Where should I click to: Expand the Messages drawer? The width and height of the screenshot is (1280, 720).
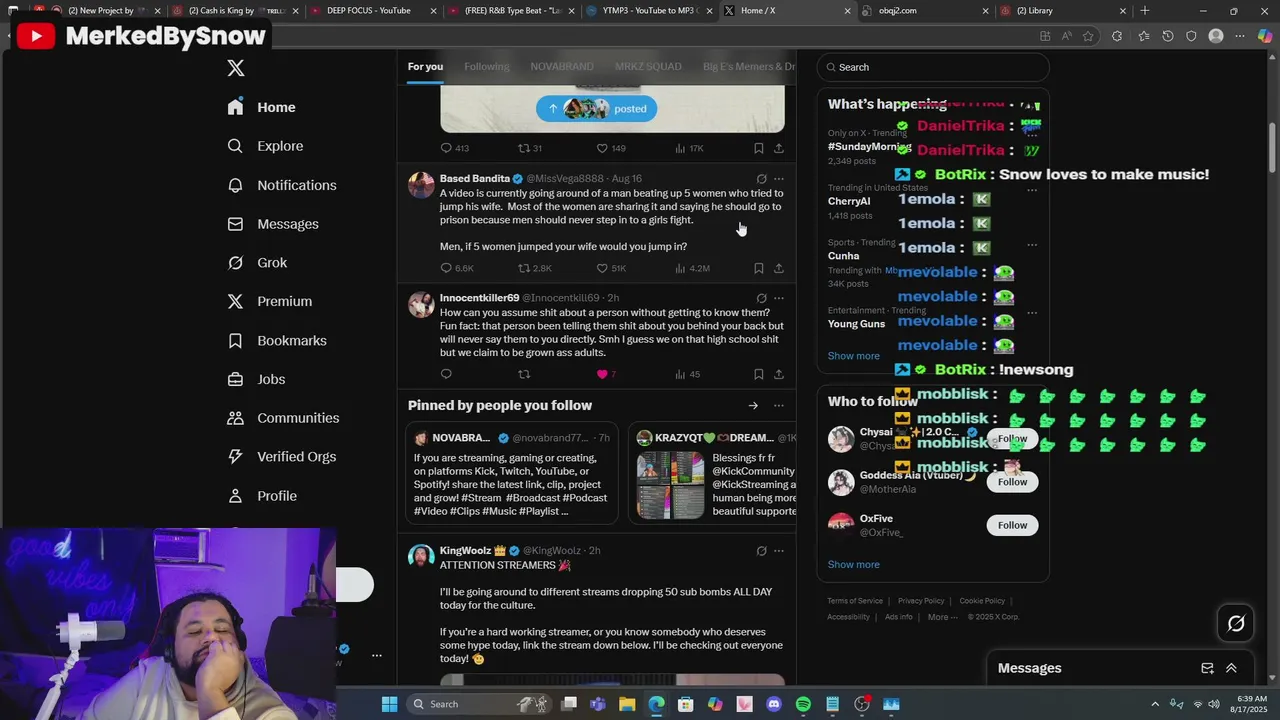(1231, 668)
